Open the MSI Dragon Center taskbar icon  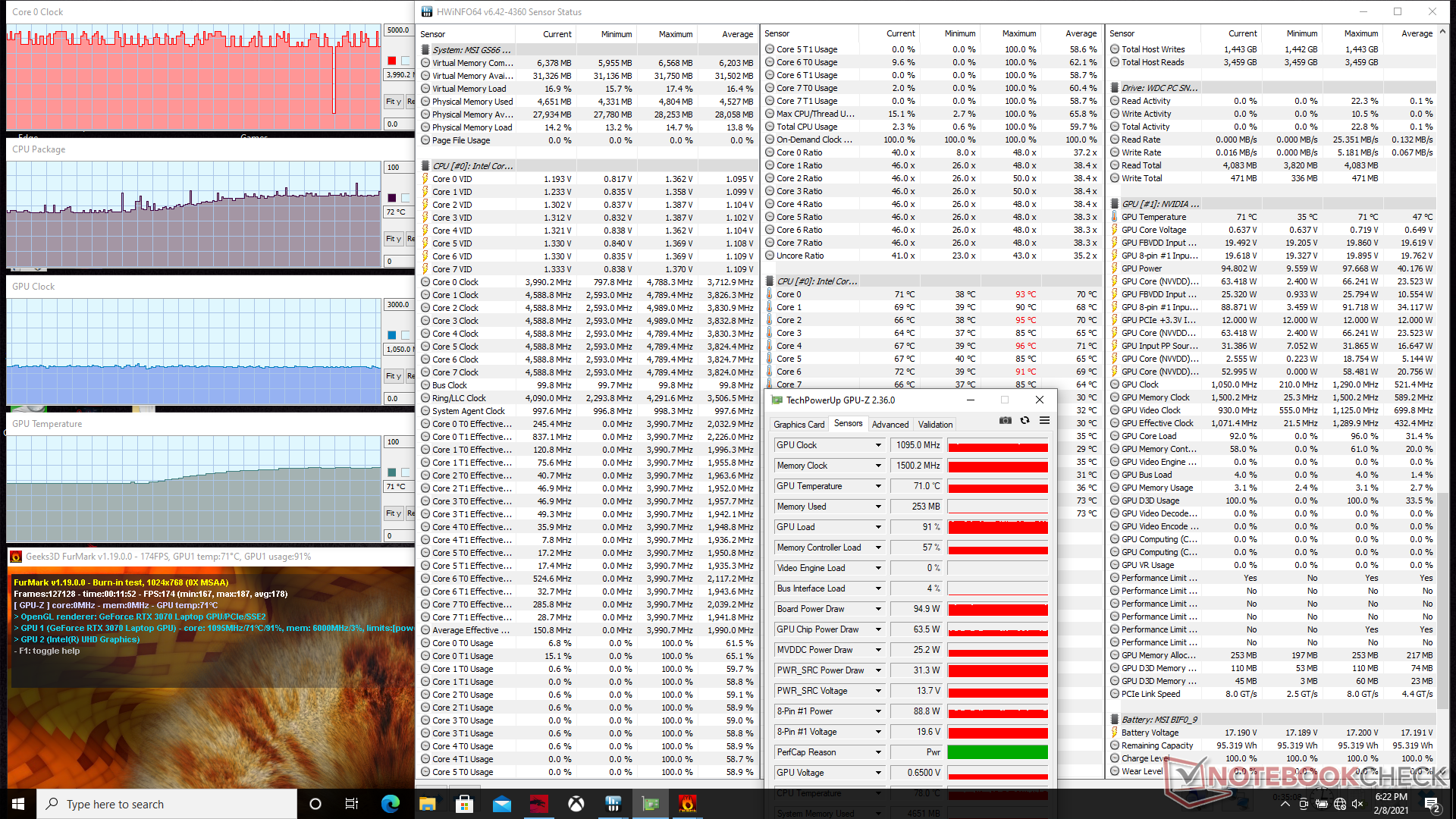[x=539, y=804]
